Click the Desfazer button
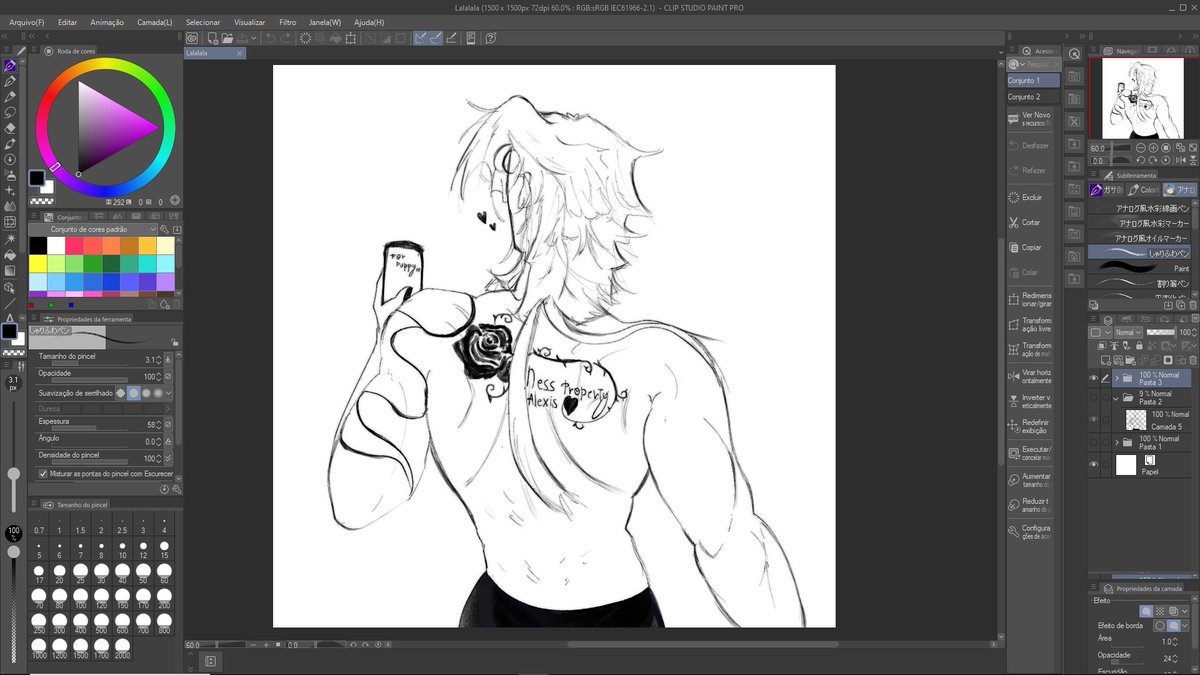The image size is (1200, 675). coord(1030,145)
